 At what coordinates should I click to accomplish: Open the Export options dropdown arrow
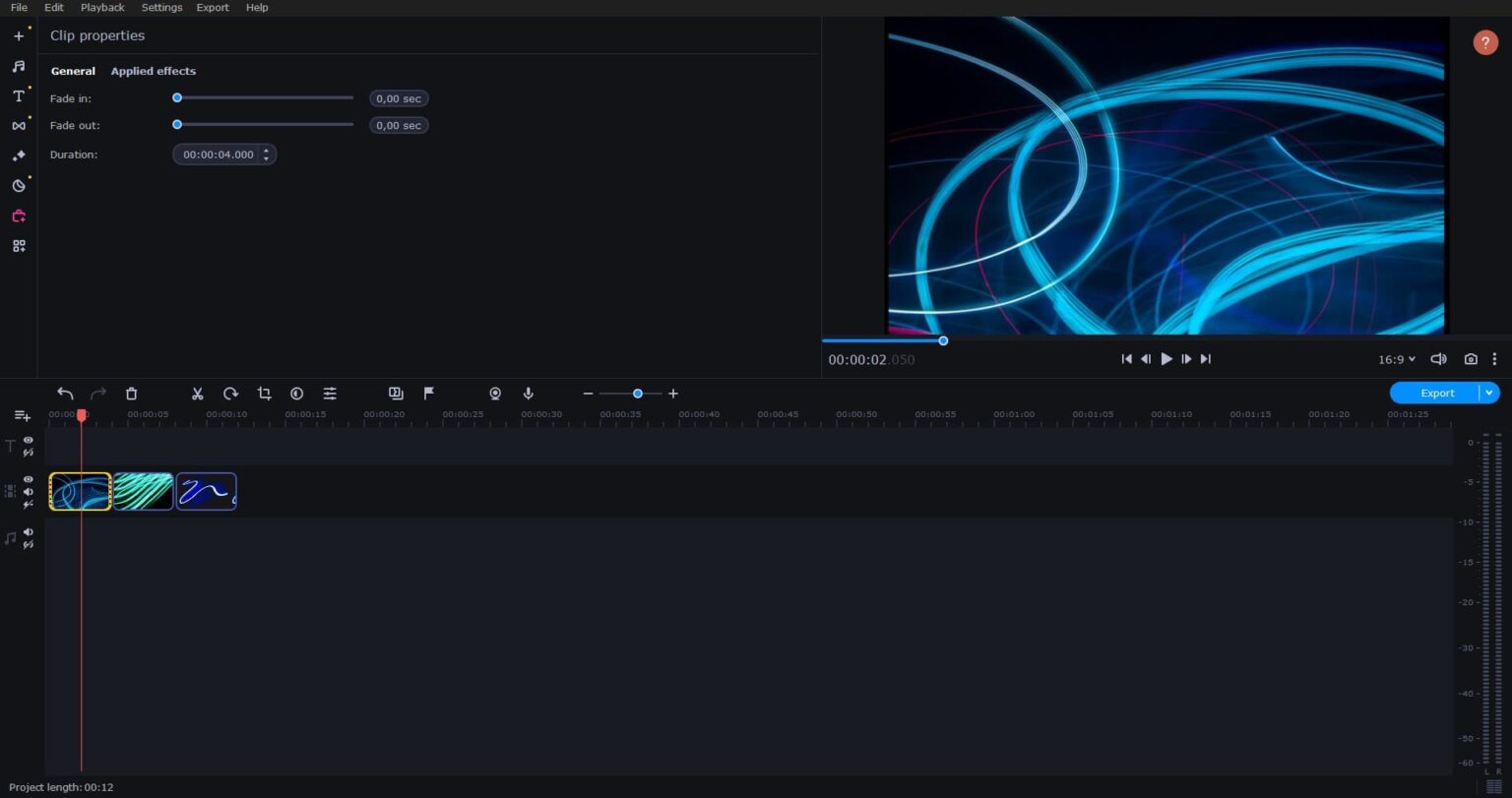(x=1488, y=393)
